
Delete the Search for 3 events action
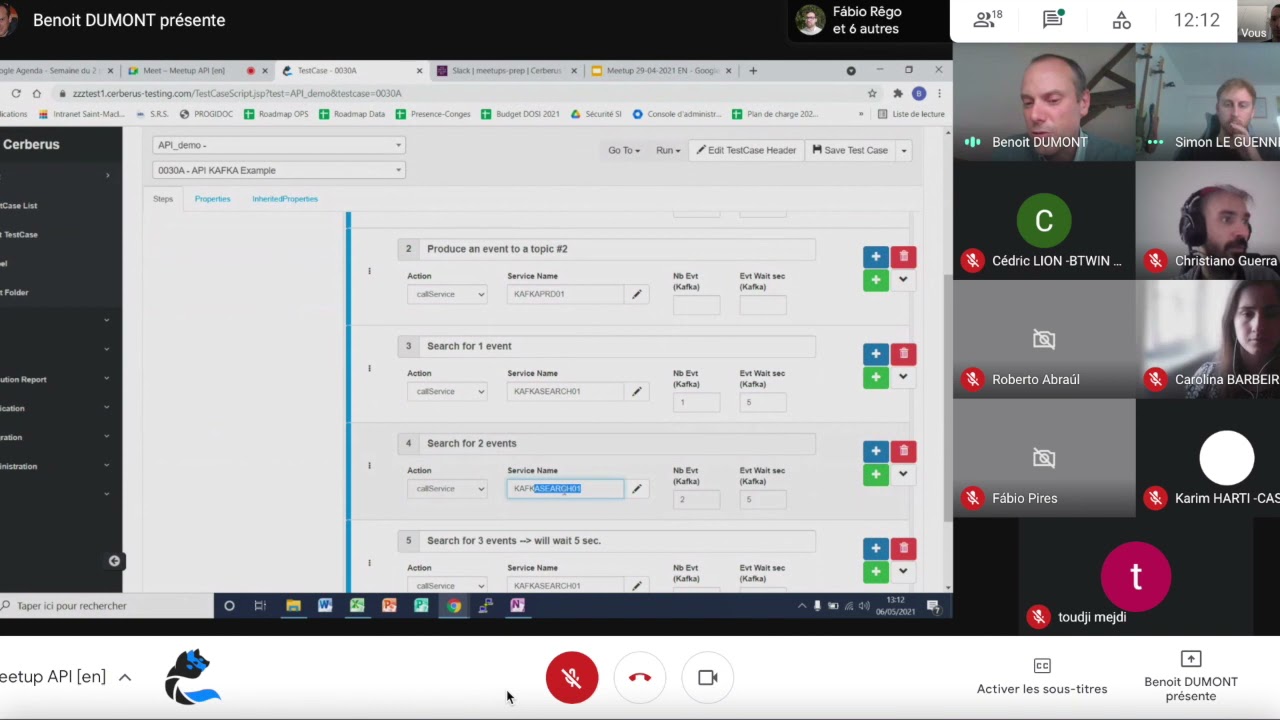click(903, 548)
